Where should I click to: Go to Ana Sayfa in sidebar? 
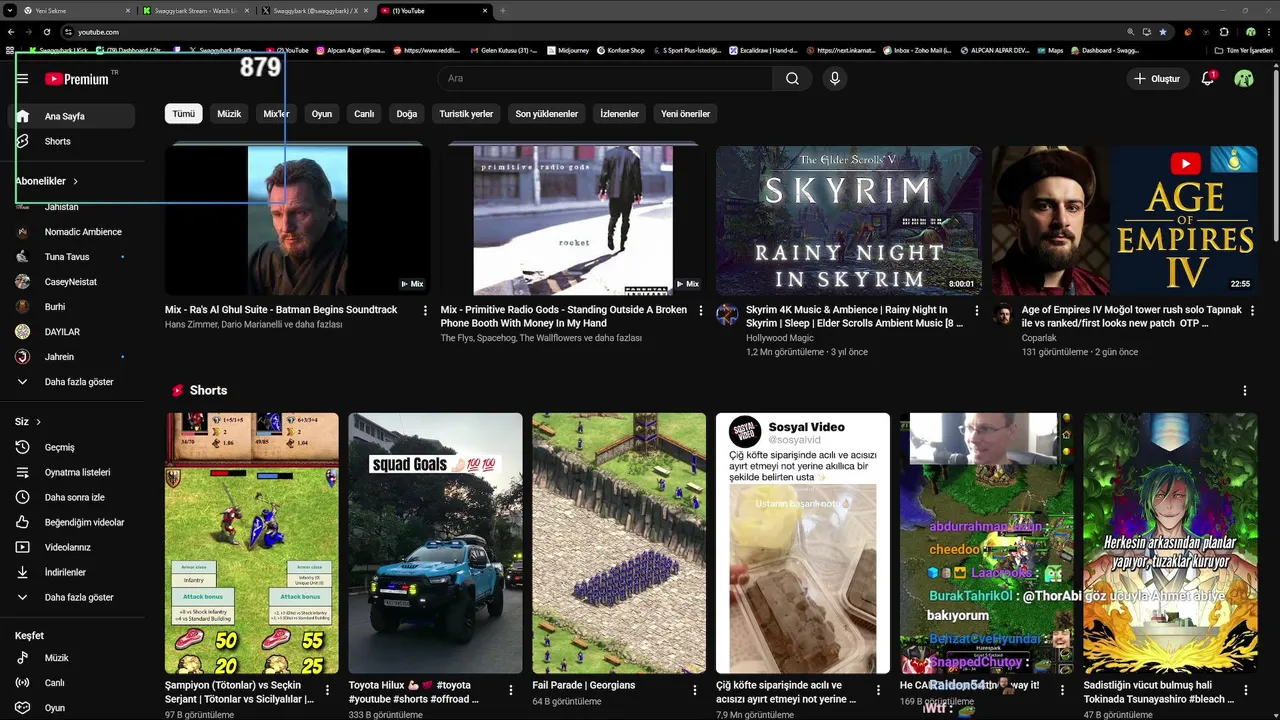[71, 116]
